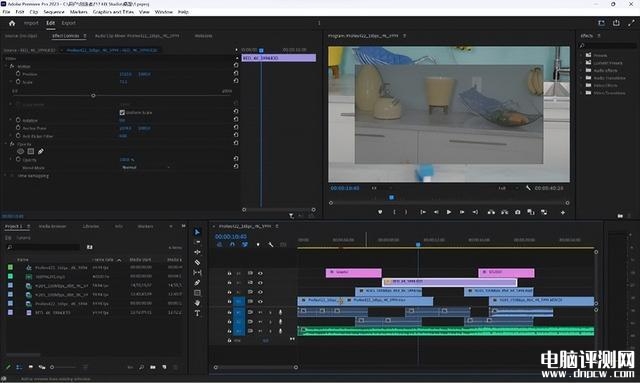640x383 pixels.
Task: Switch to the Import workspace tab
Action: 31,23
